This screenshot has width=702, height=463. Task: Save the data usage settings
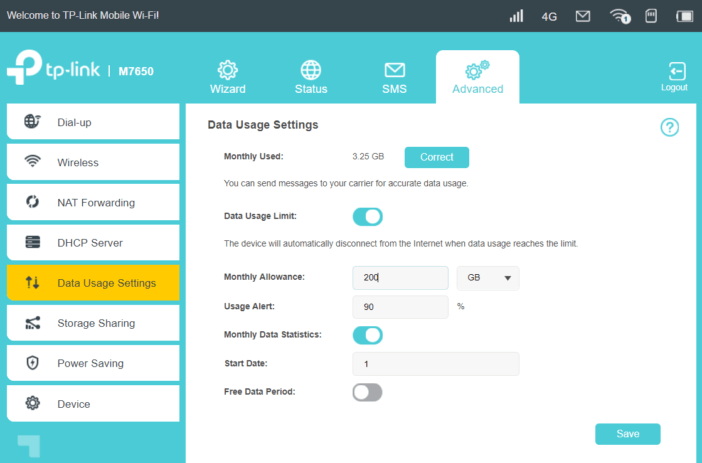(x=627, y=434)
